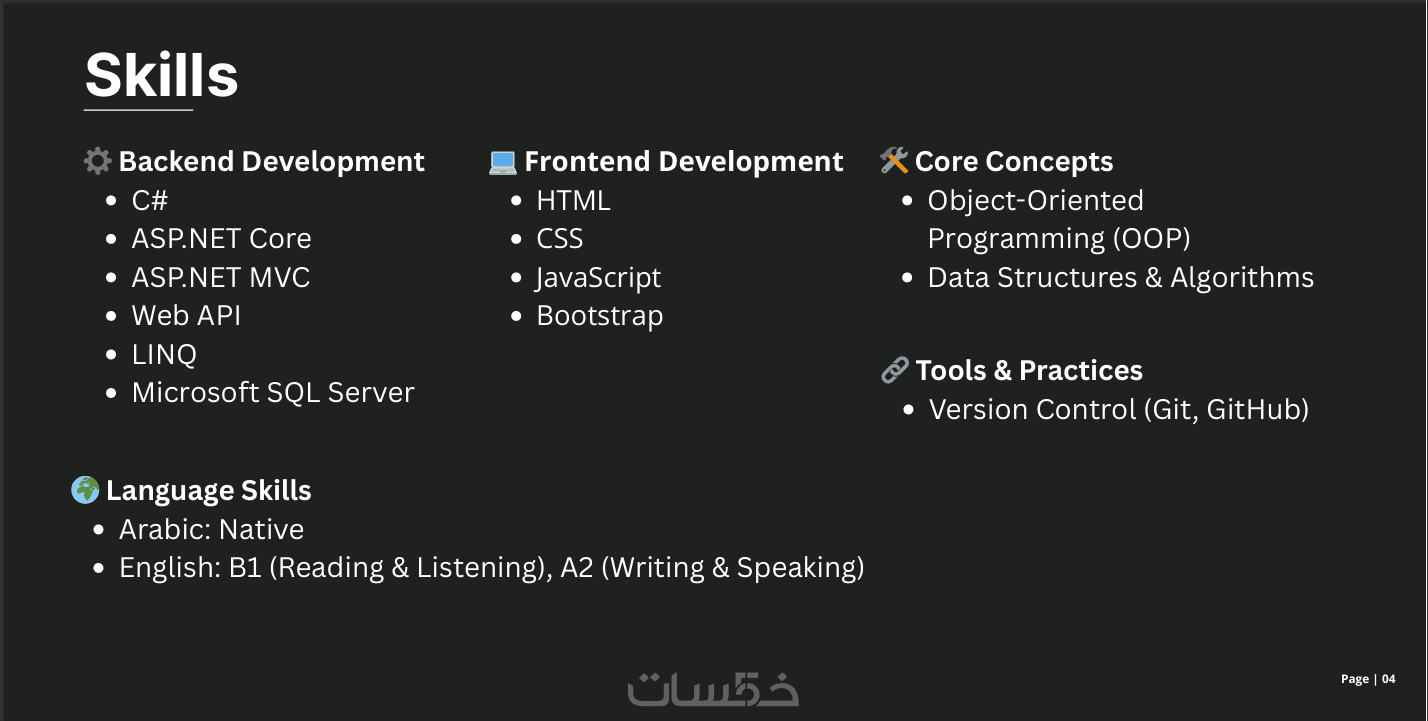Click the Skills page title
Viewport: 1428px width, 721px height.
[x=161, y=75]
